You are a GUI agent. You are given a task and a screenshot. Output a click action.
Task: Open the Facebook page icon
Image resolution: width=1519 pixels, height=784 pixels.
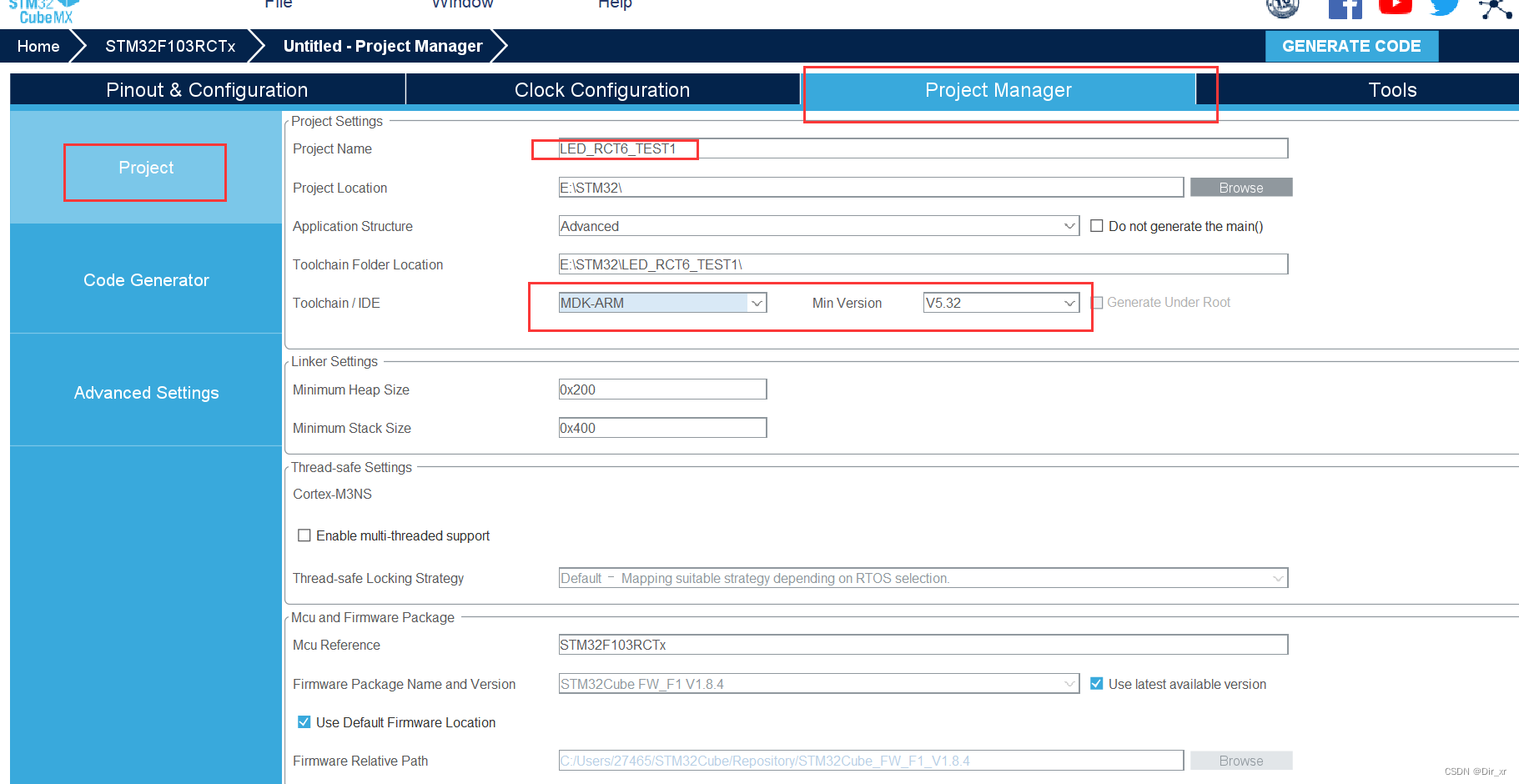point(1345,8)
